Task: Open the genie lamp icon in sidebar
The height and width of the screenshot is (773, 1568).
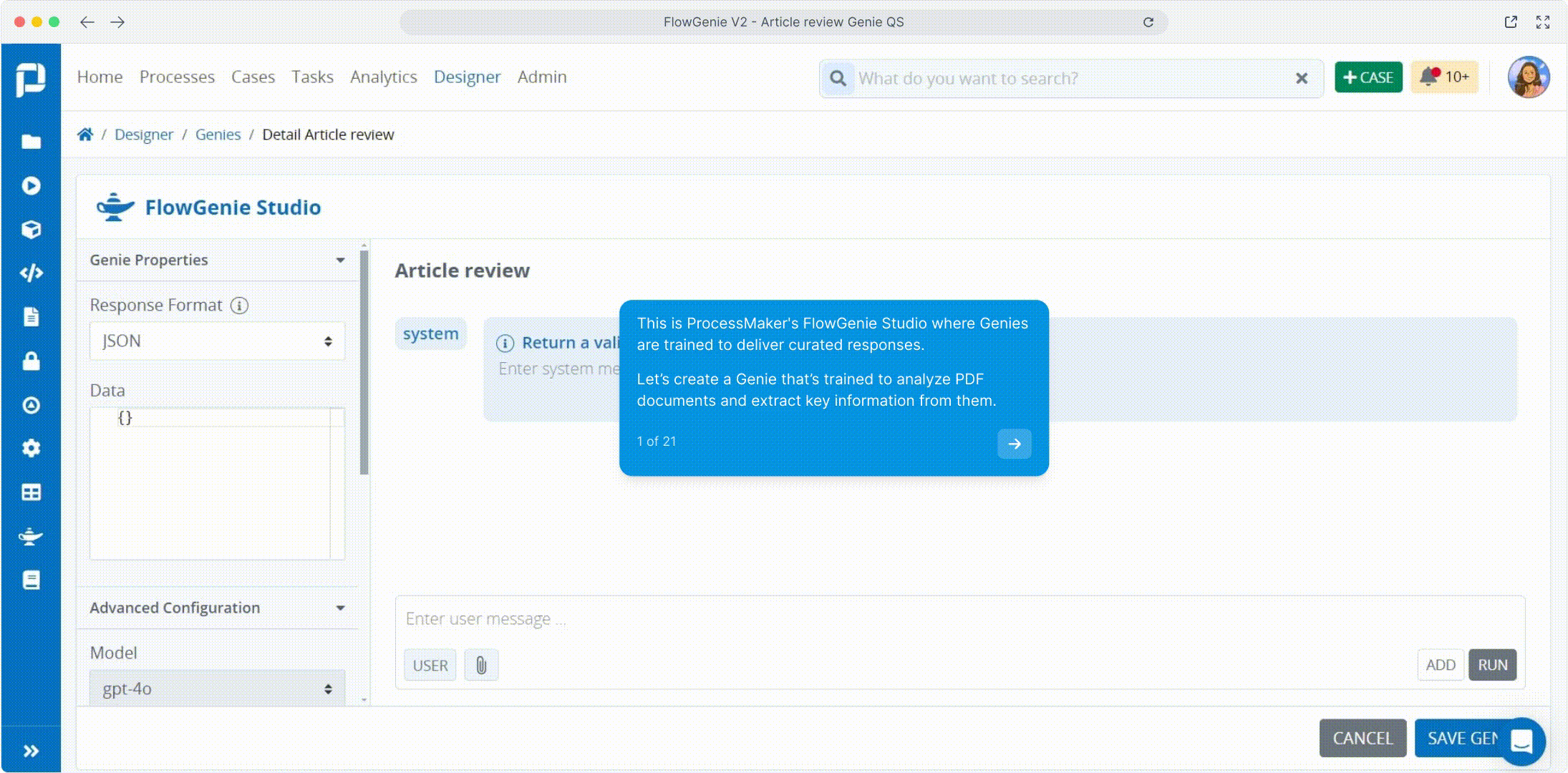Action: click(x=31, y=536)
